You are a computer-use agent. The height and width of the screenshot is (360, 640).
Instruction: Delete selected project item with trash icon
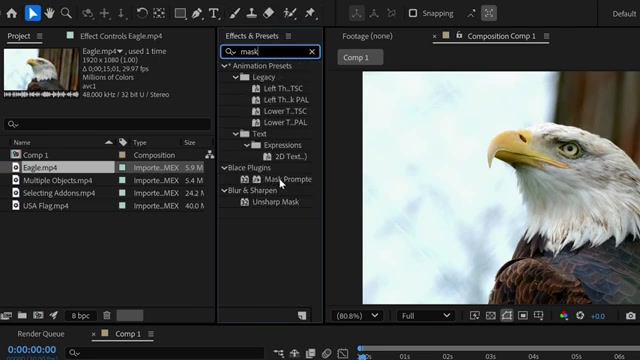point(107,315)
